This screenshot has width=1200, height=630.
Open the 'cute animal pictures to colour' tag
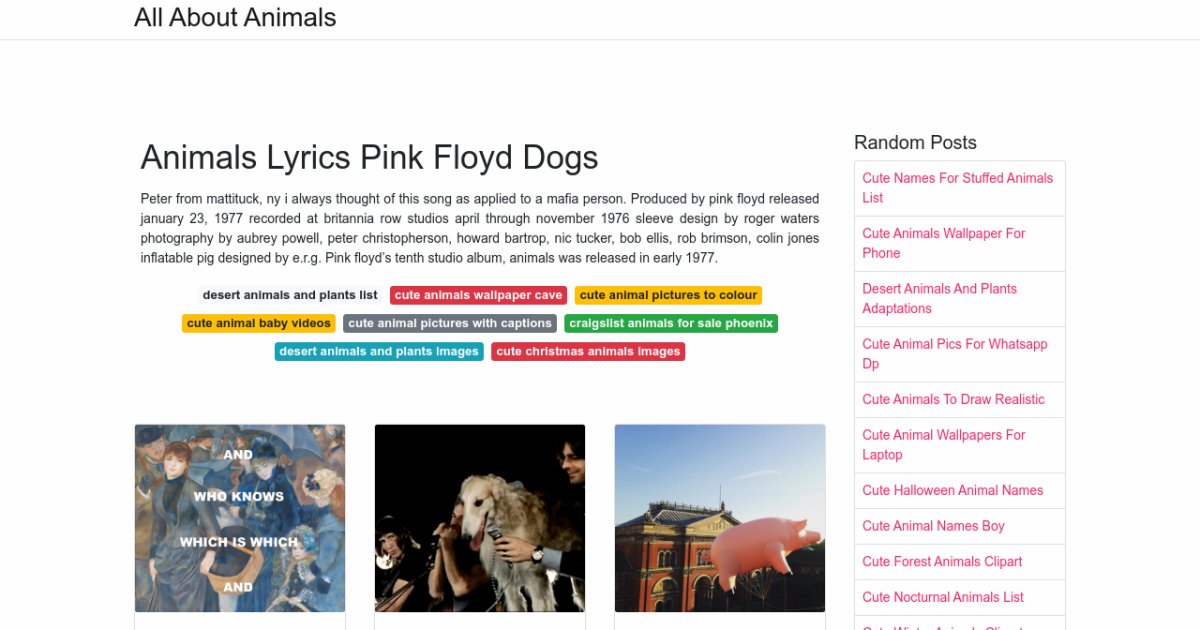coord(668,295)
